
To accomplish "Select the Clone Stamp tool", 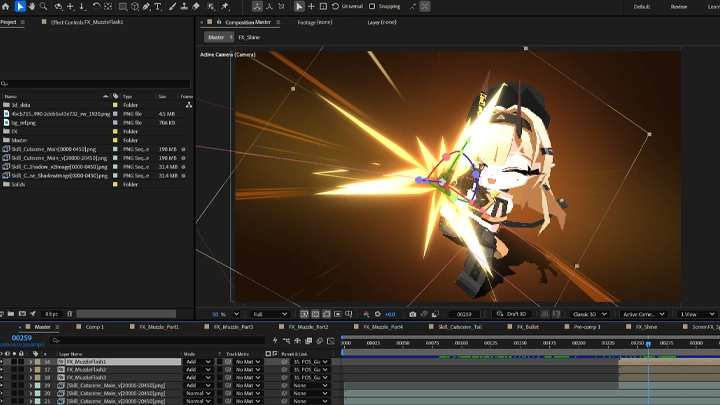I will pos(184,6).
